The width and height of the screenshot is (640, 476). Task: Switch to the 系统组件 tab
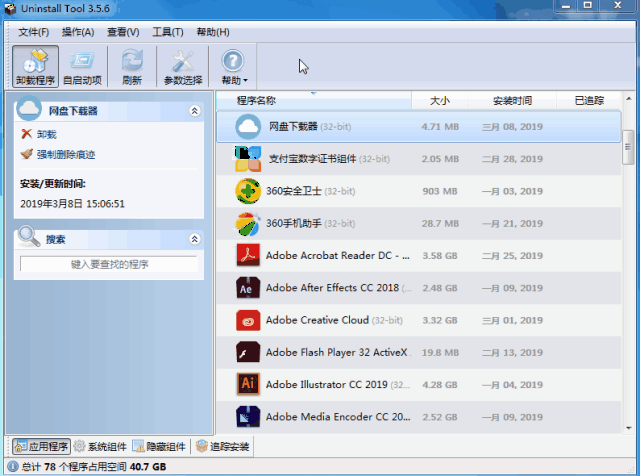pyautogui.click(x=101, y=446)
